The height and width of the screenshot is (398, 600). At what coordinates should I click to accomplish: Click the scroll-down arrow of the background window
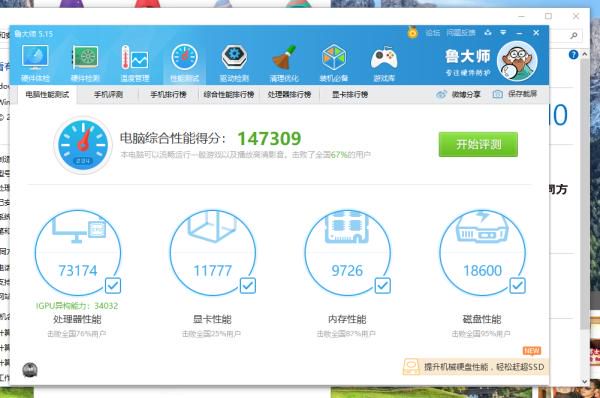click(584, 381)
